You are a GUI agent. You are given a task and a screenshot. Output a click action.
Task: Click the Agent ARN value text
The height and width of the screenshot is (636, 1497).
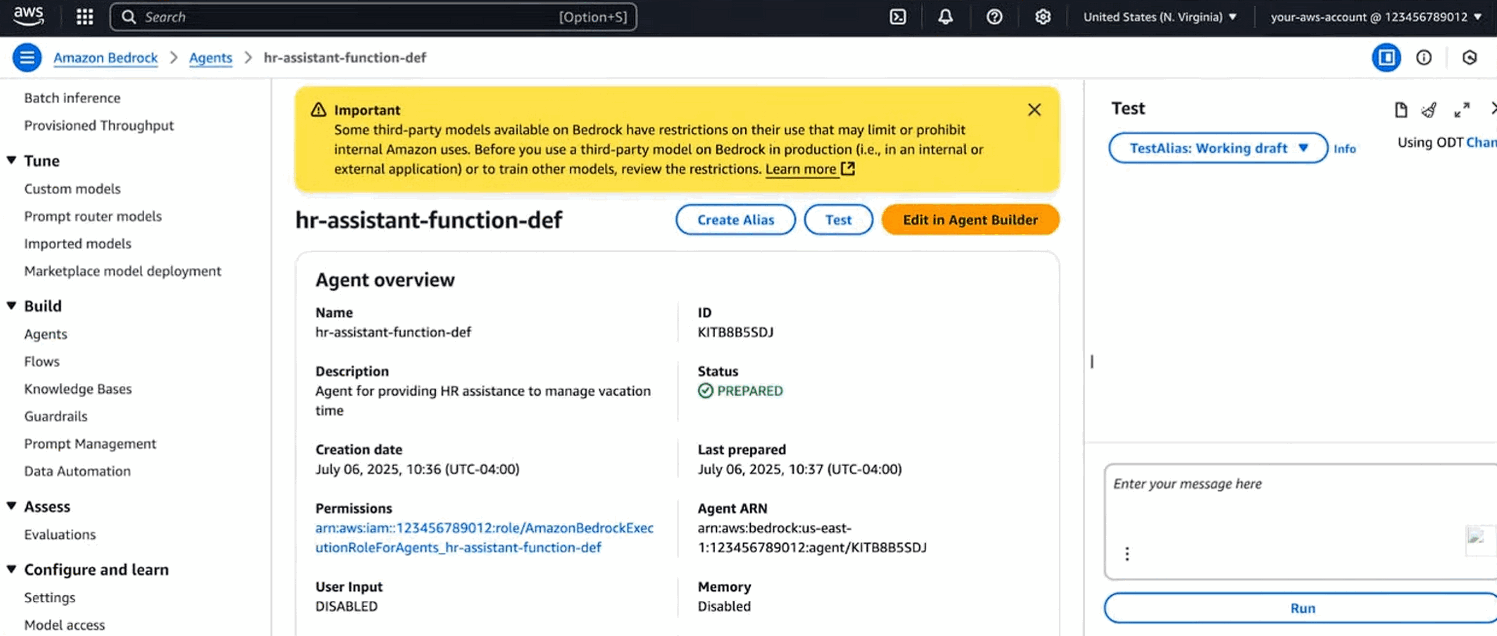coord(812,538)
